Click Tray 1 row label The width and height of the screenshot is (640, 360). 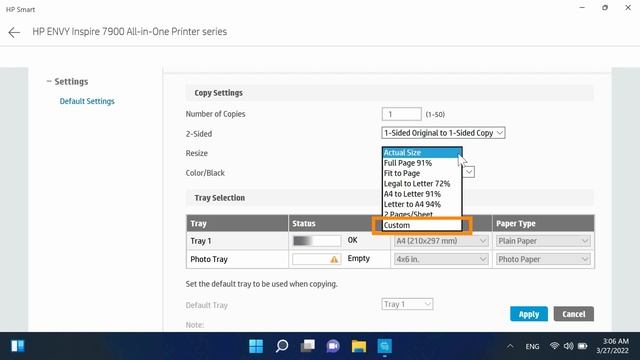[x=201, y=241]
